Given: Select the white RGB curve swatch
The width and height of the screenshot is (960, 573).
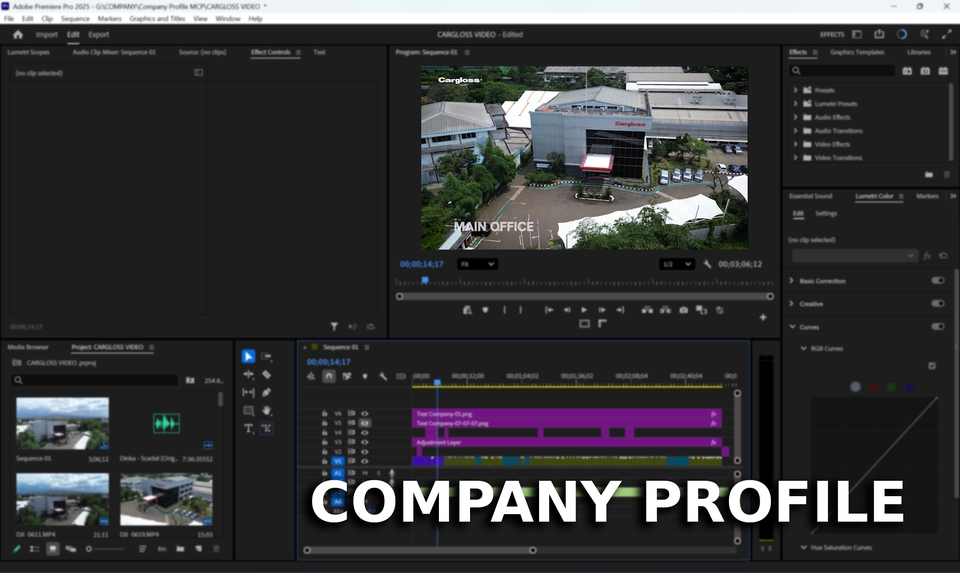Looking at the screenshot, I should pos(855,386).
